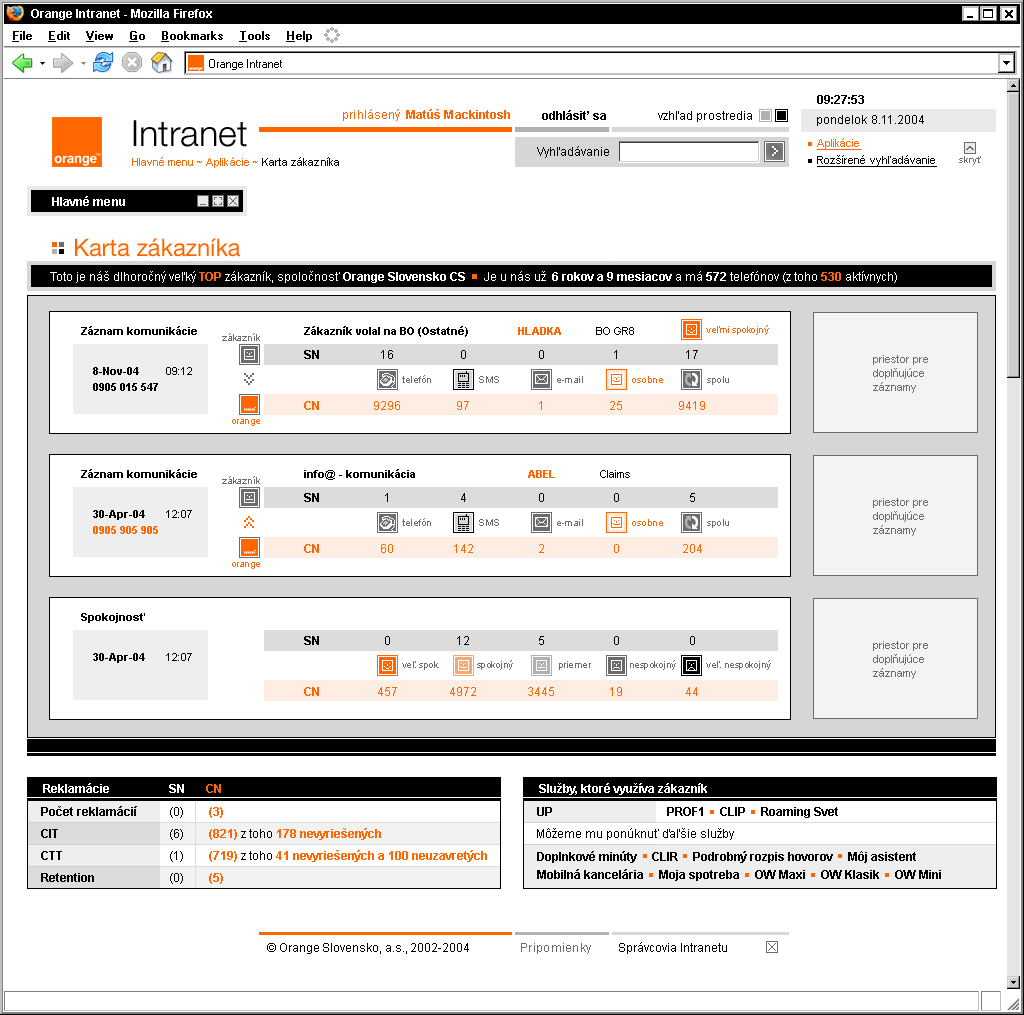Open the Back button history dropdown arrow
The width and height of the screenshot is (1024, 1015).
42,63
